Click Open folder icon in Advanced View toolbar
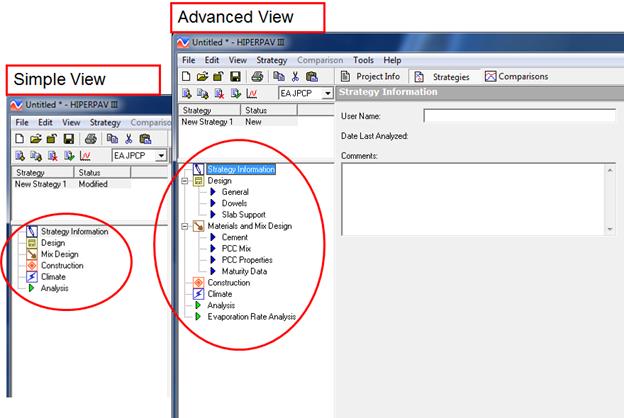624x418 pixels. [x=202, y=76]
